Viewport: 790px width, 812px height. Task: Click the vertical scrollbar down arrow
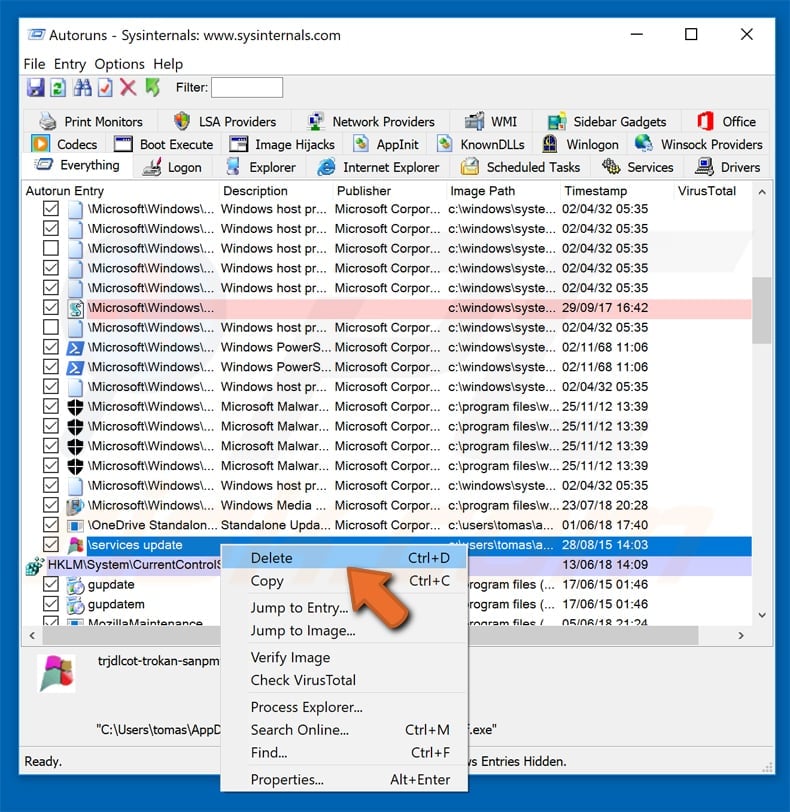[x=762, y=615]
